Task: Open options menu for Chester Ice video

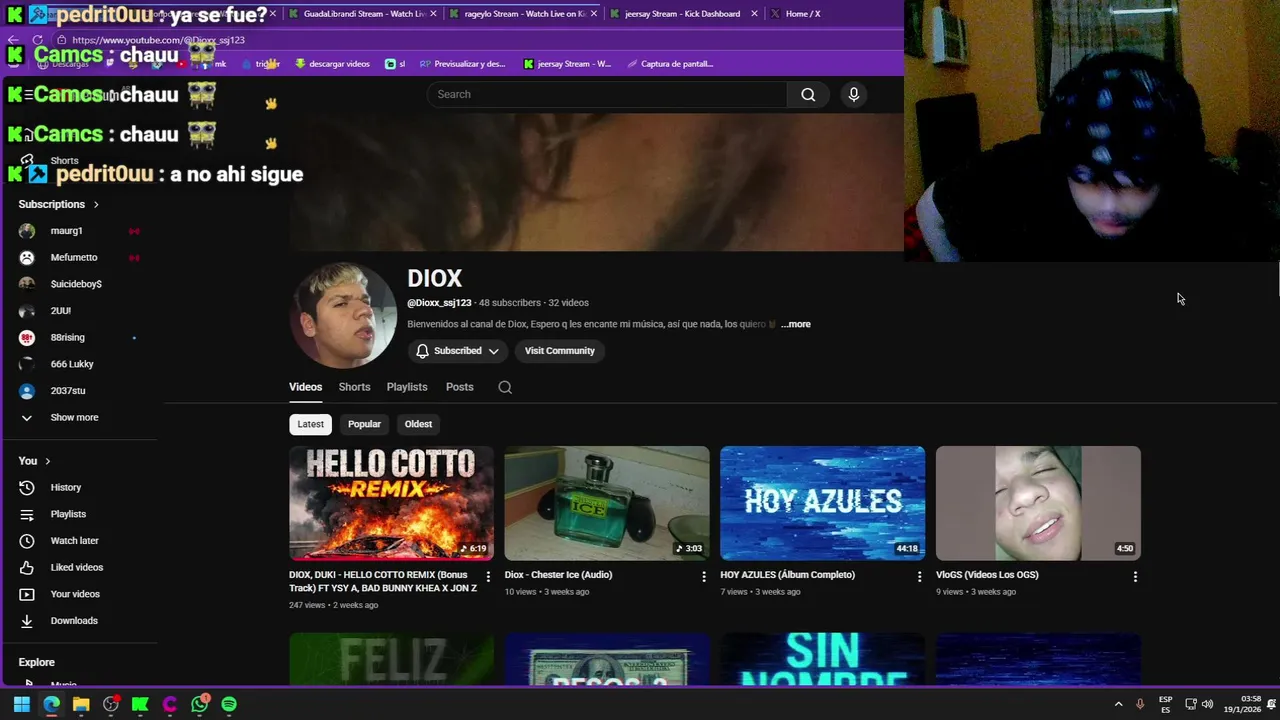Action: (x=704, y=577)
